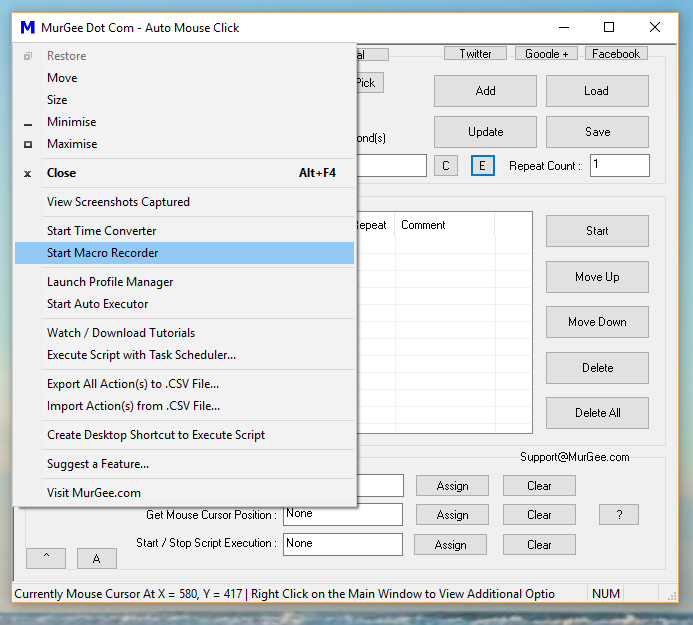Open View Screenshots Captured menu item
Viewport: 693px width, 625px height.
(x=118, y=202)
